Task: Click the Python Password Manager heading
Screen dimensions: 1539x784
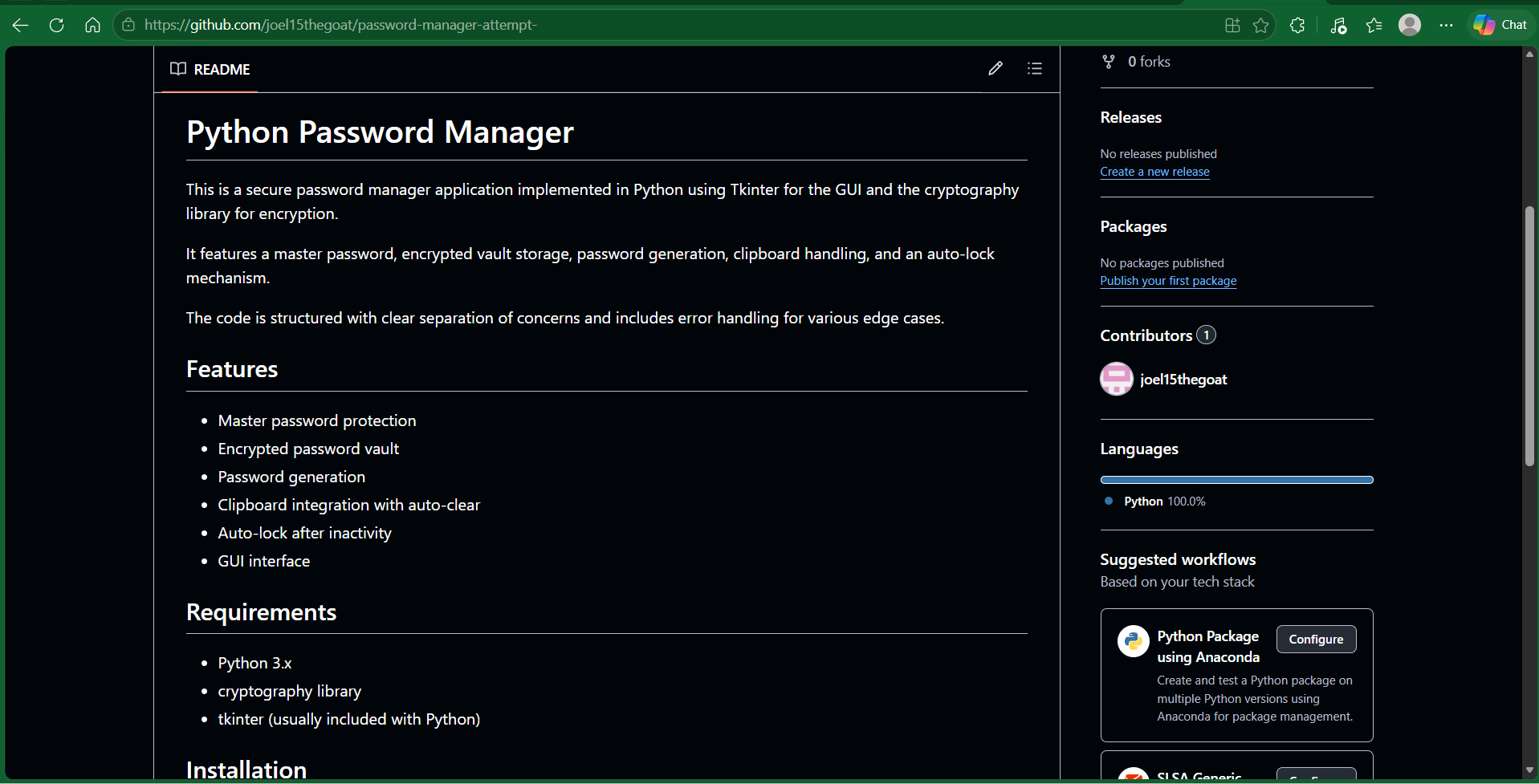Action: (380, 132)
